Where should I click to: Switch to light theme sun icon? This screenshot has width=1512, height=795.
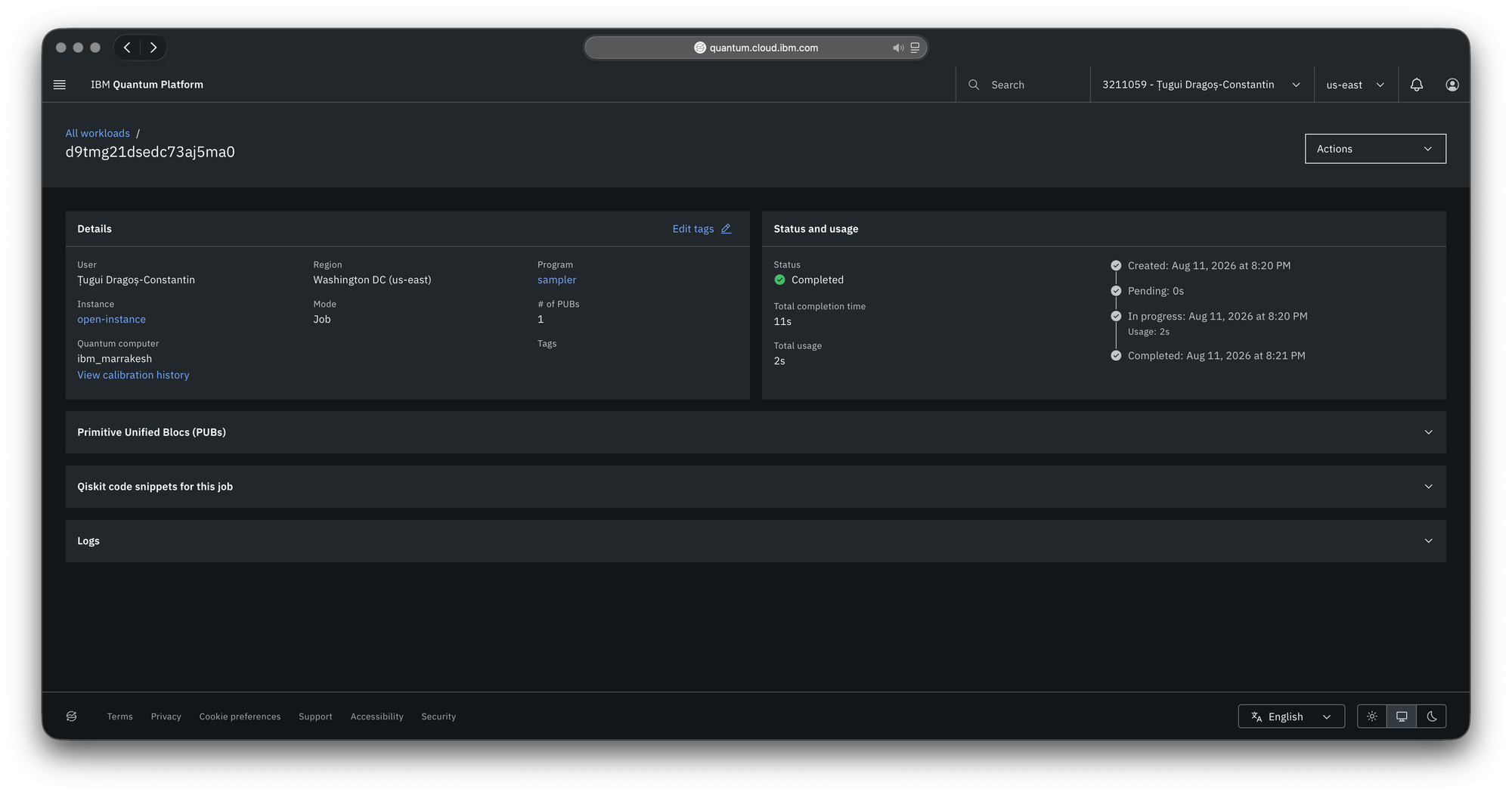(1372, 716)
